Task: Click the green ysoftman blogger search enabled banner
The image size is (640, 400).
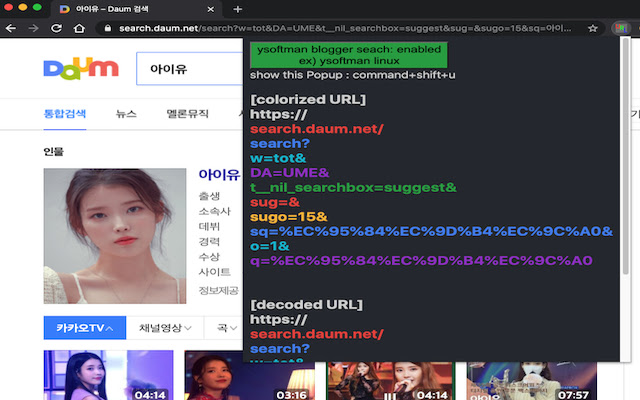Action: 349,55
